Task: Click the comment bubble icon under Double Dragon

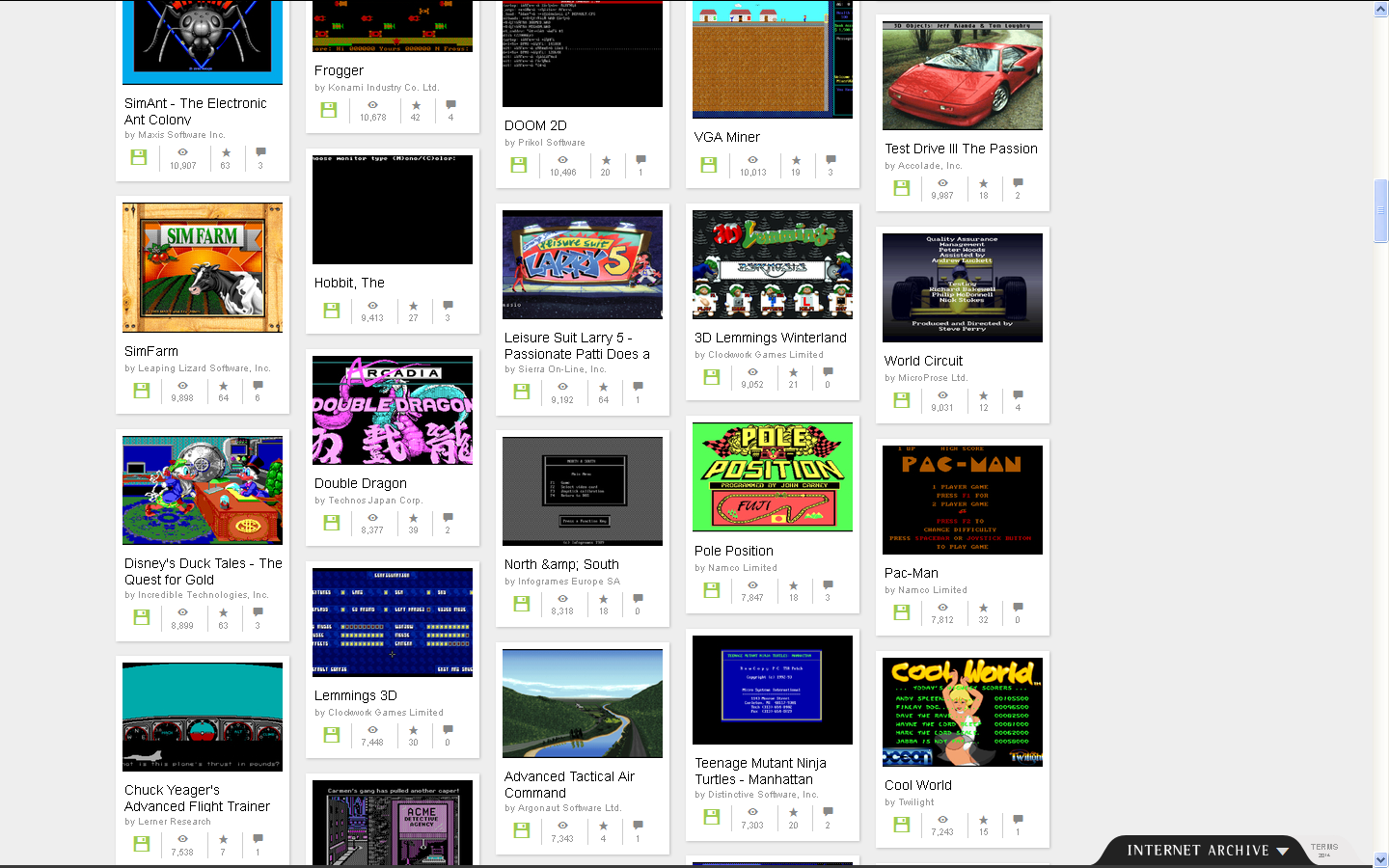Action: click(448, 518)
